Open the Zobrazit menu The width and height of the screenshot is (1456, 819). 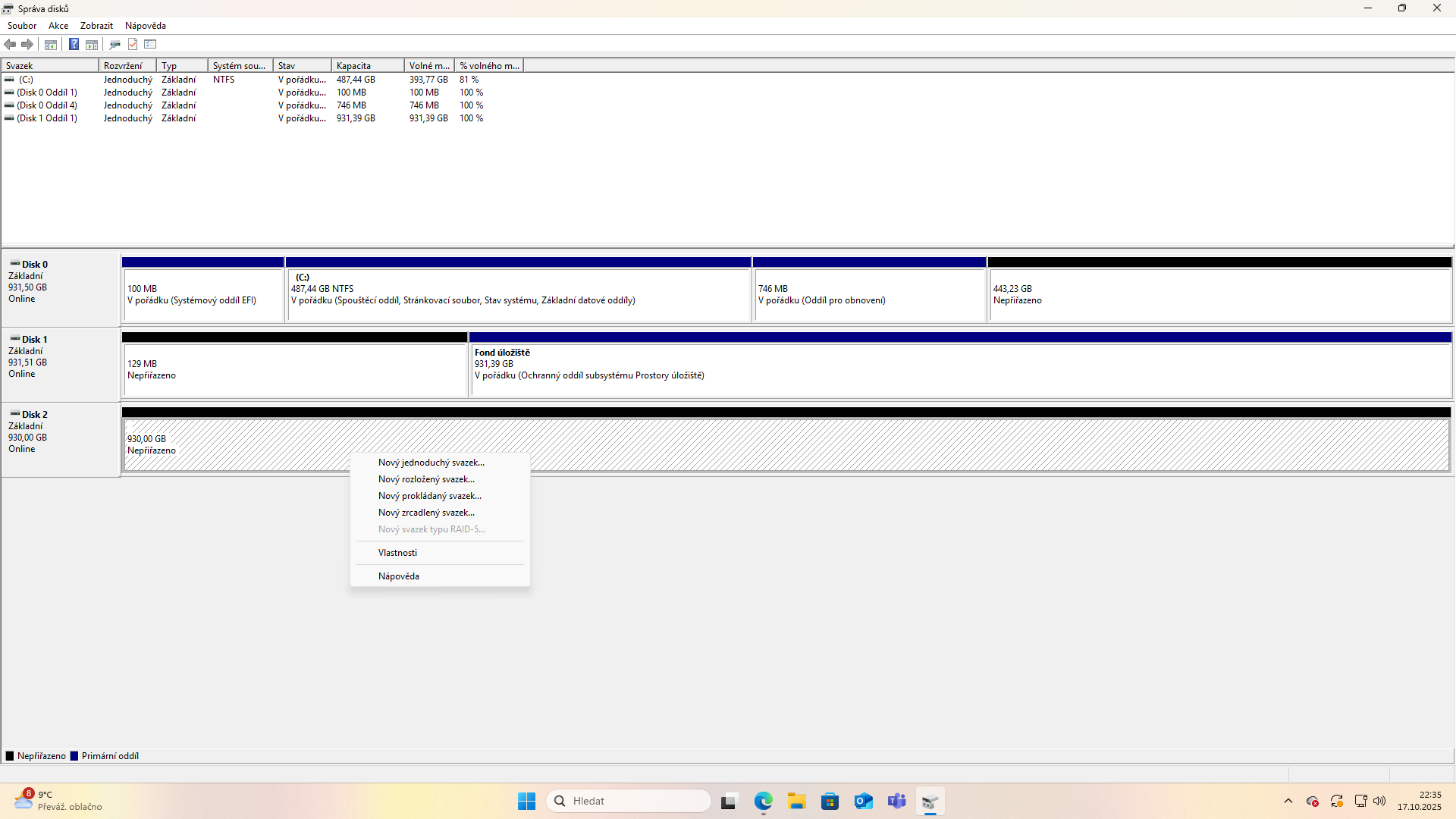(x=96, y=26)
